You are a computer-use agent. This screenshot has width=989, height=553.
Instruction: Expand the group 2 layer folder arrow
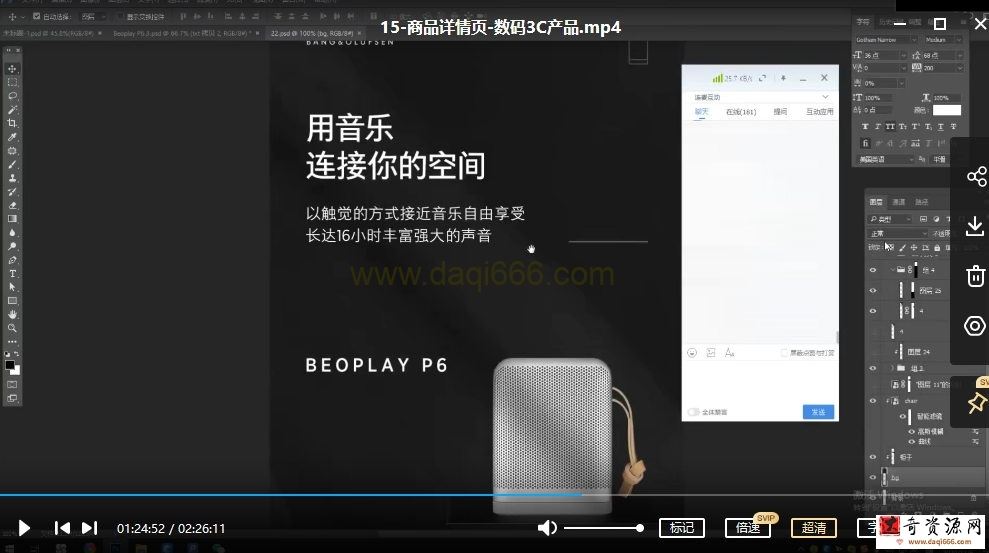coord(892,368)
